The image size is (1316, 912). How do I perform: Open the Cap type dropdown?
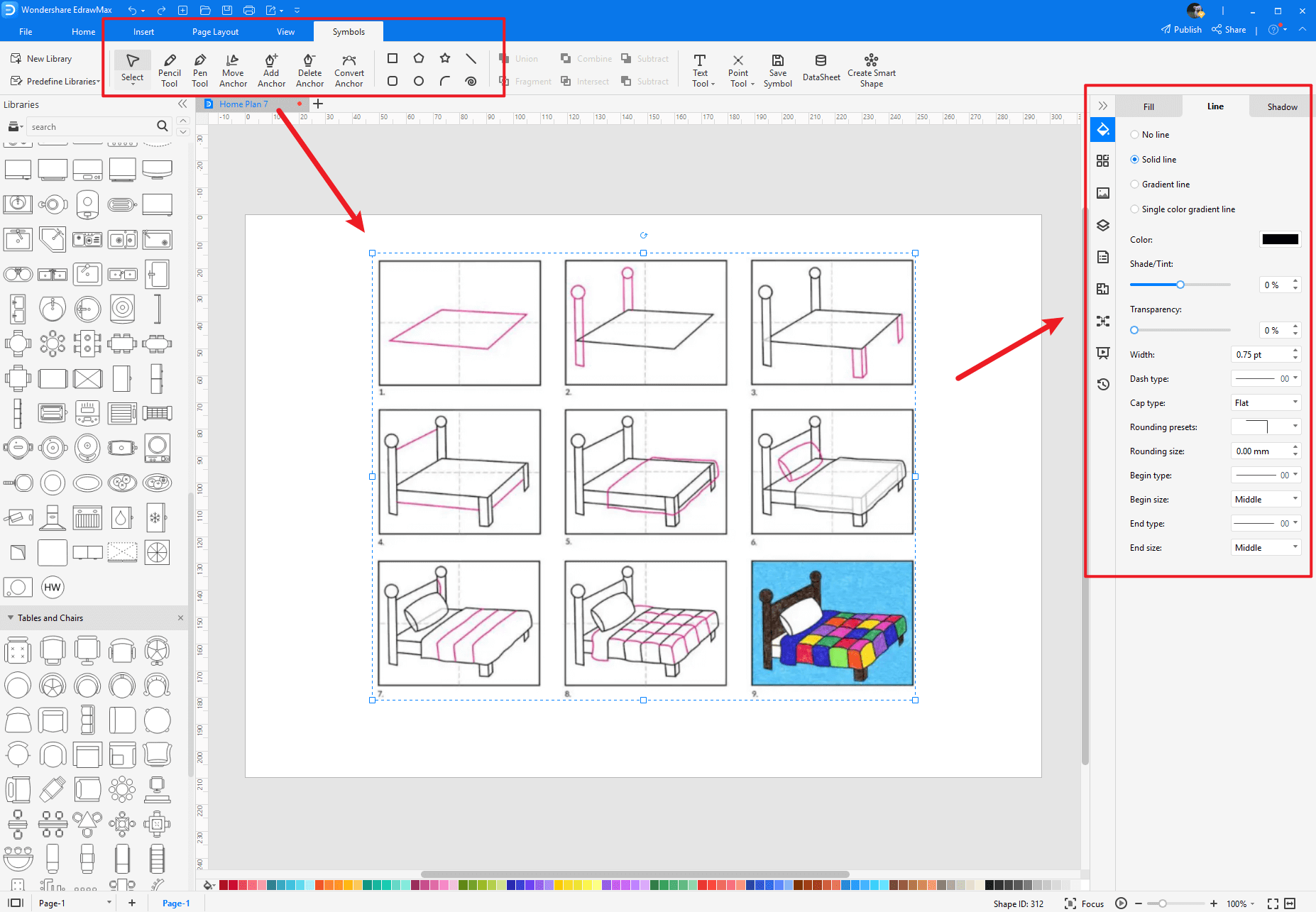tap(1266, 403)
